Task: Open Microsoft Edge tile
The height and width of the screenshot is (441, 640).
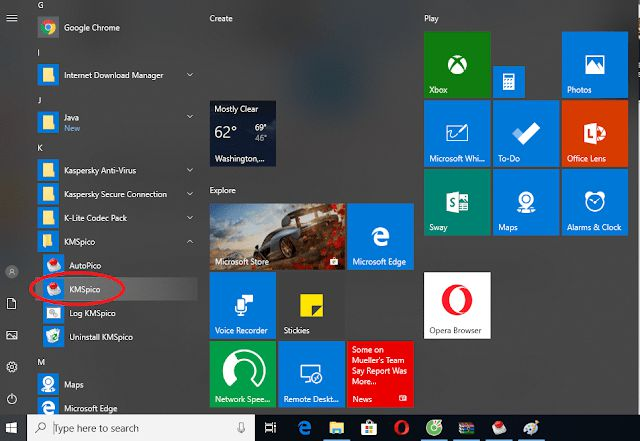Action: [379, 237]
